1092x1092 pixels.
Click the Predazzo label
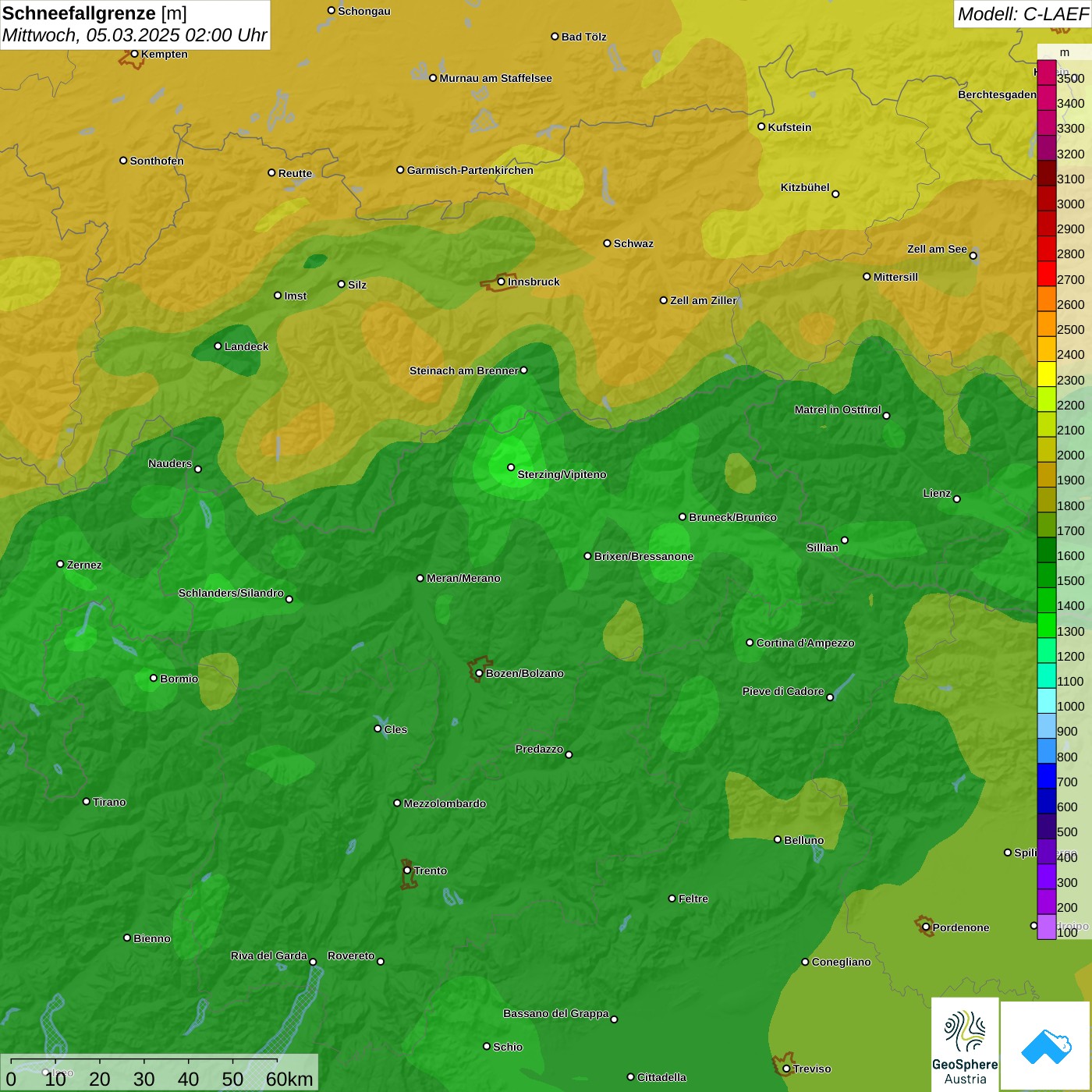coord(539,749)
